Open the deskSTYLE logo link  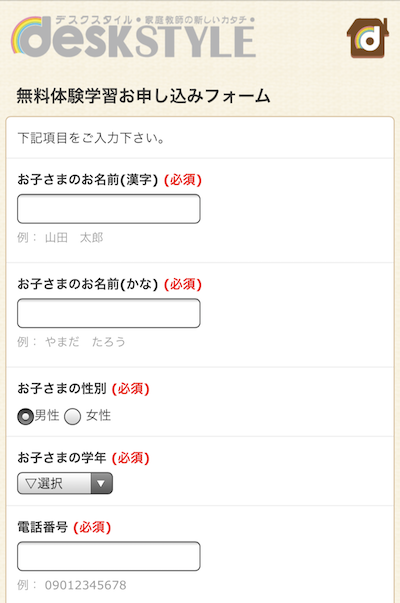click(x=133, y=37)
